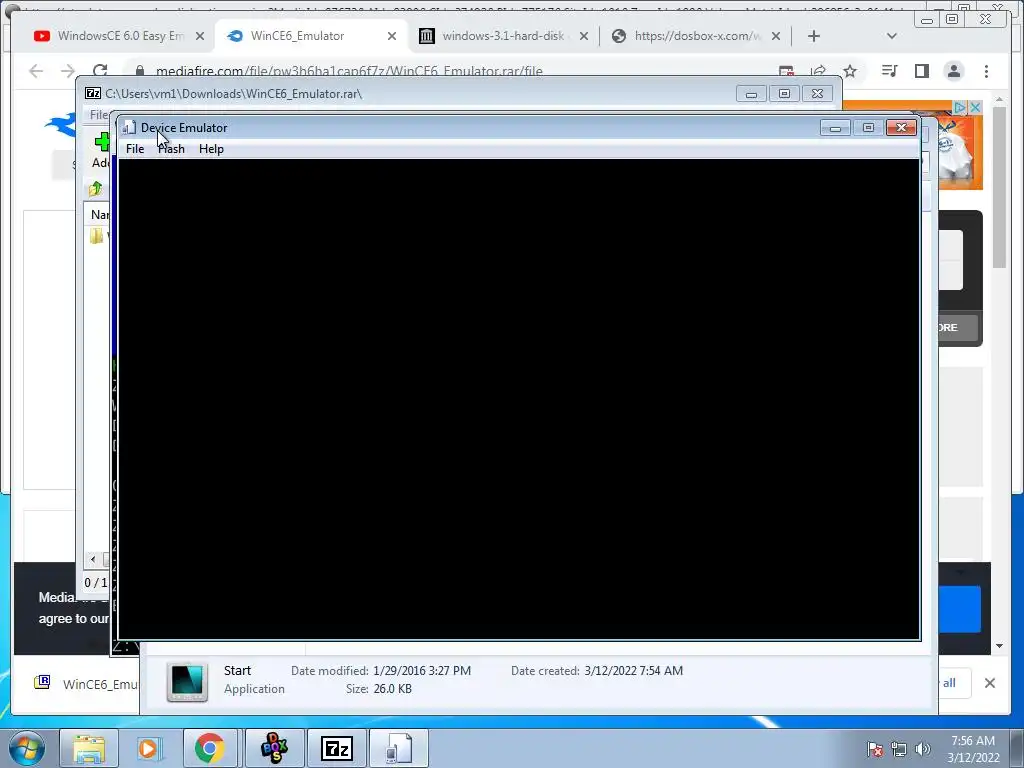Open the volume tray icon
Image resolution: width=1024 pixels, height=768 pixels.
click(x=923, y=749)
